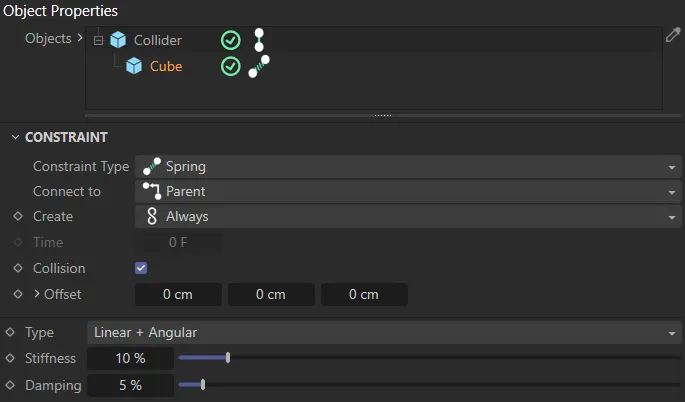The width and height of the screenshot is (685, 402).
Task: Uncheck the Collision checkbox
Action: tap(141, 268)
